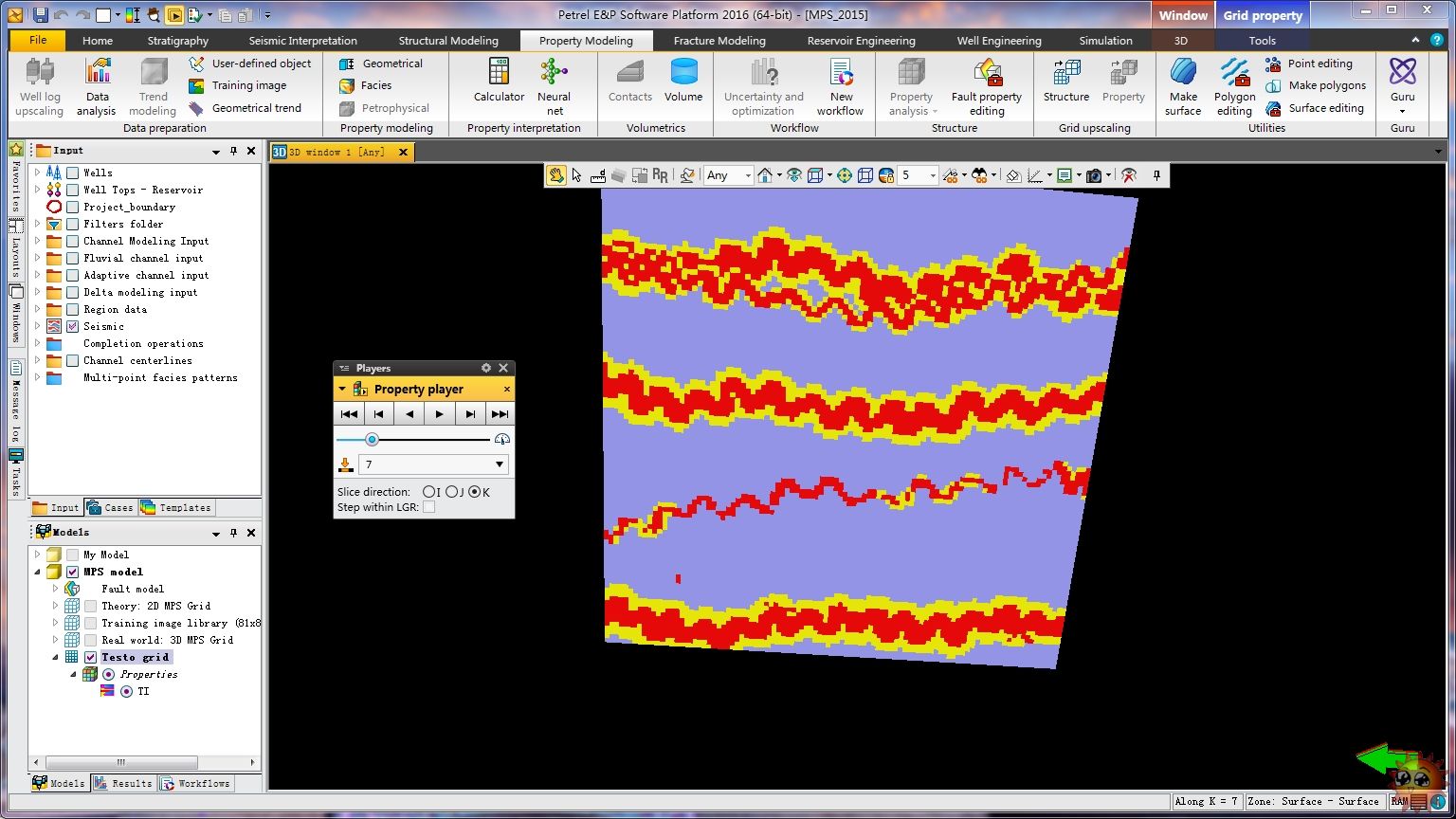Click the Facies modeling button
The height and width of the screenshot is (819, 1456).
[x=366, y=85]
